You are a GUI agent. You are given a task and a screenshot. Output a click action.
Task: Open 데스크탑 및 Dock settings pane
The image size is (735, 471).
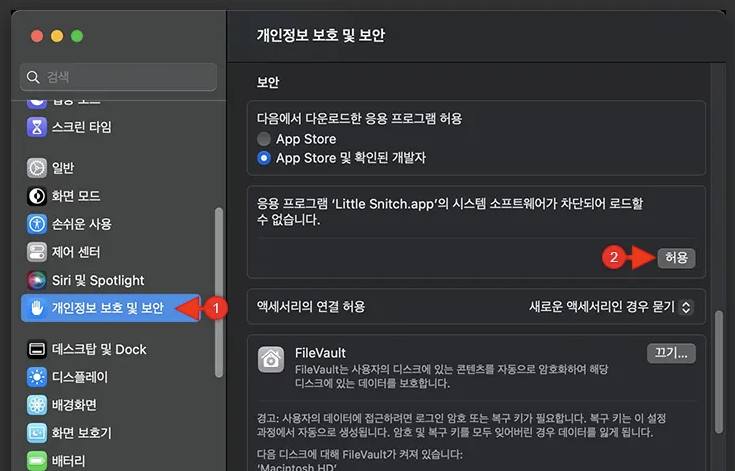pos(111,349)
